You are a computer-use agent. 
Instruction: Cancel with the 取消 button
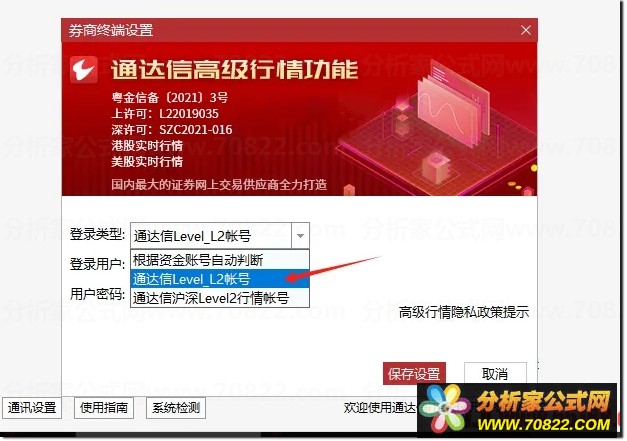495,374
